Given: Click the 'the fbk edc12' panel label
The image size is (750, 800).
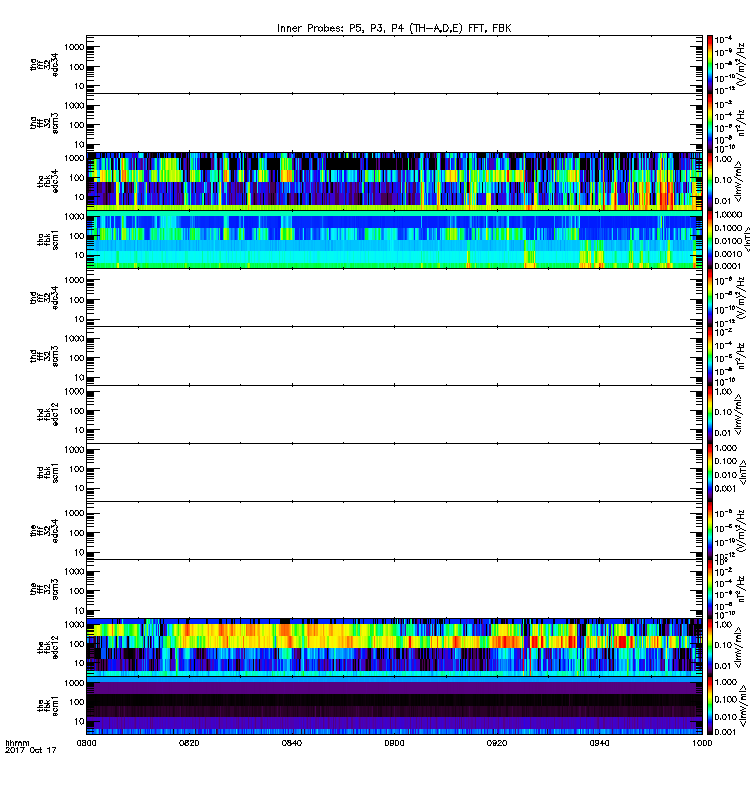Looking at the screenshot, I should (x=48, y=647).
